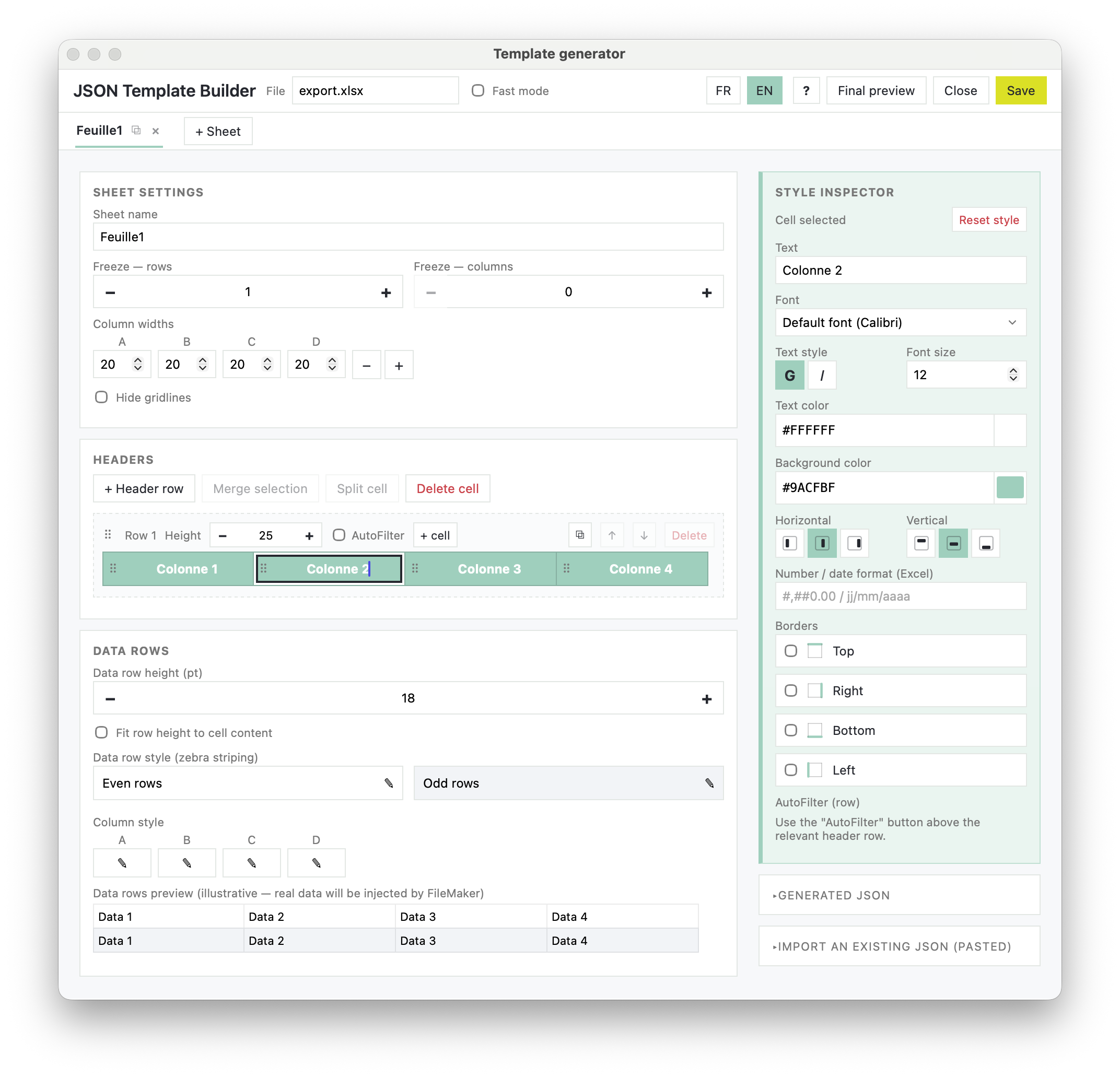Expand the Generated JSON section
1120x1077 pixels.
point(900,895)
